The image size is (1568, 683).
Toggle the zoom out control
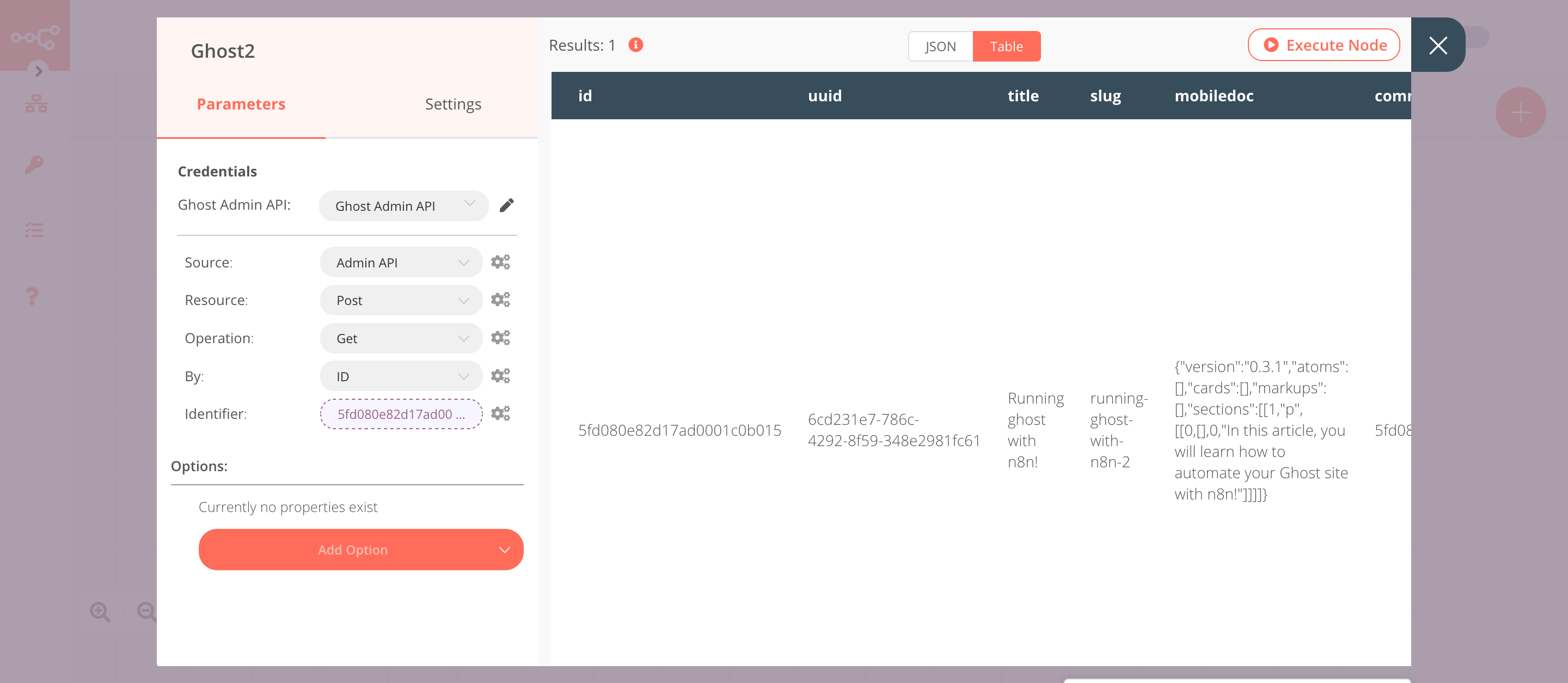148,612
